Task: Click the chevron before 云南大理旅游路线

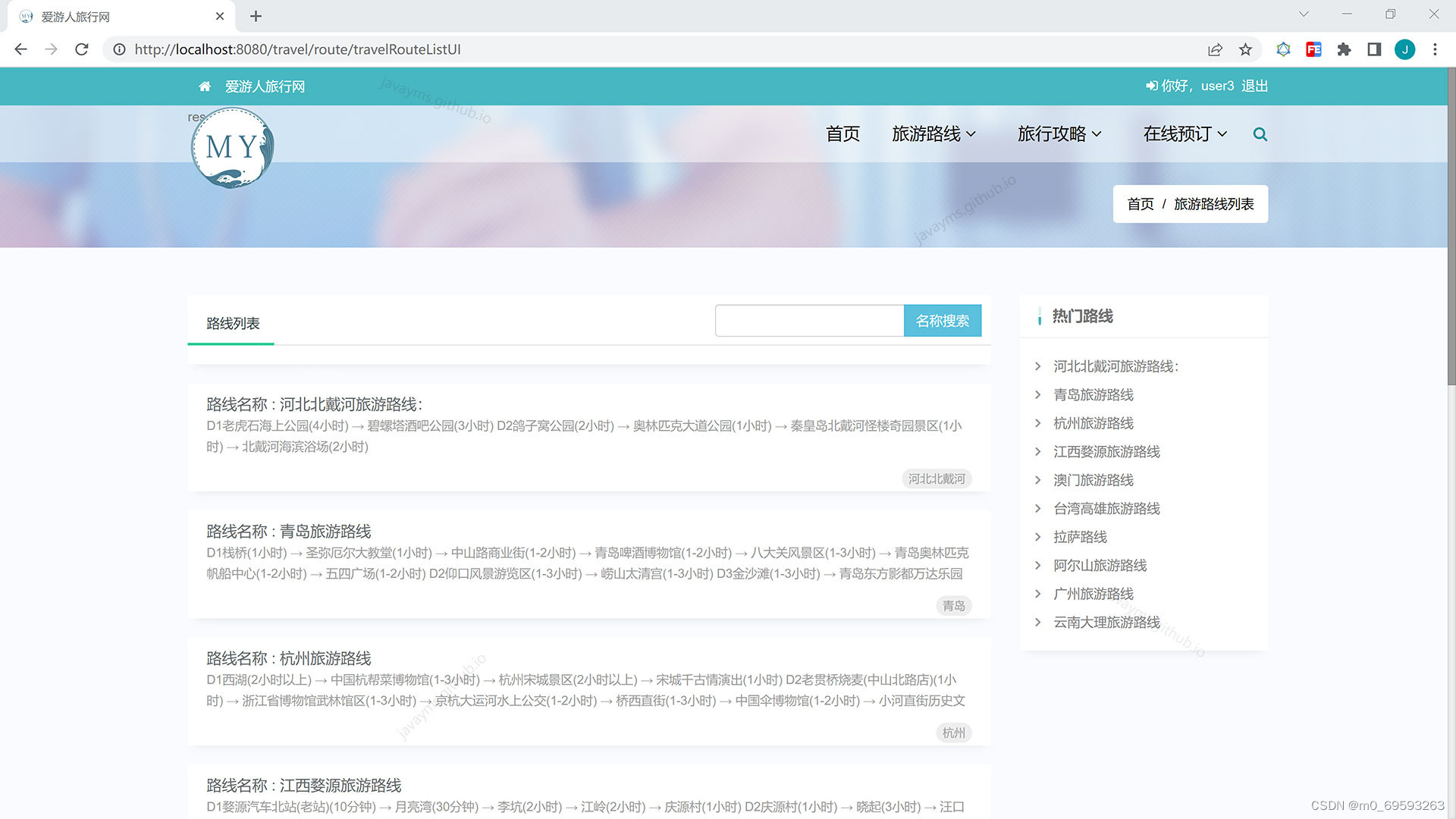Action: (x=1038, y=622)
